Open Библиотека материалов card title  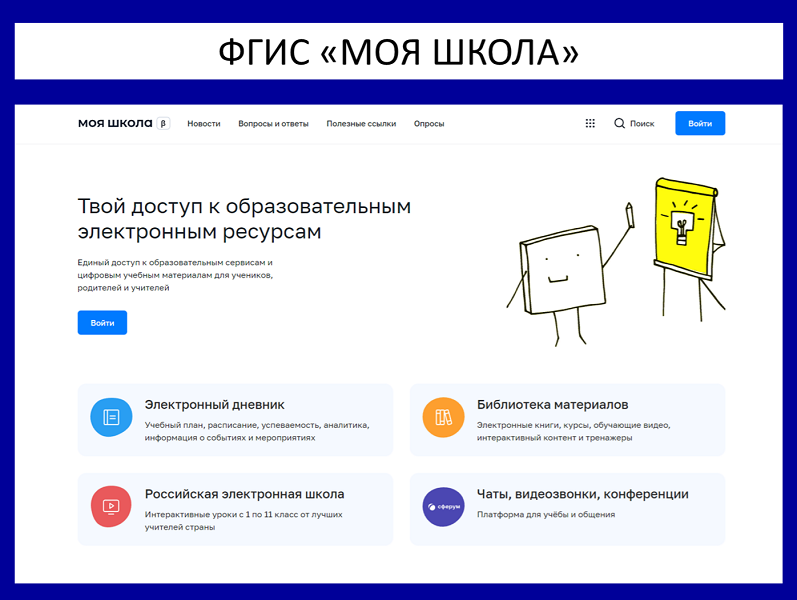[553, 405]
